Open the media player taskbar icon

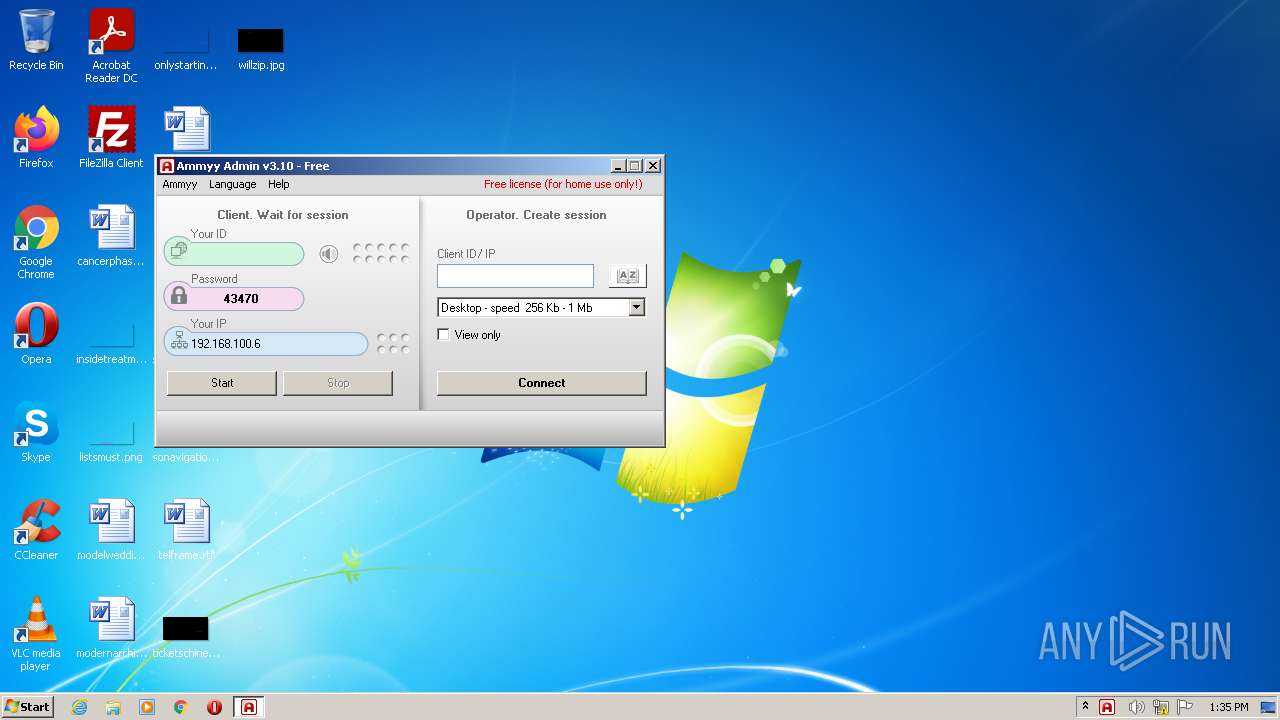(x=147, y=707)
